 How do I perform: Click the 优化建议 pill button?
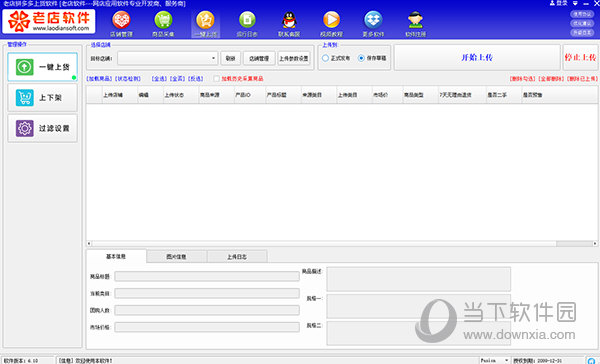(x=582, y=23)
